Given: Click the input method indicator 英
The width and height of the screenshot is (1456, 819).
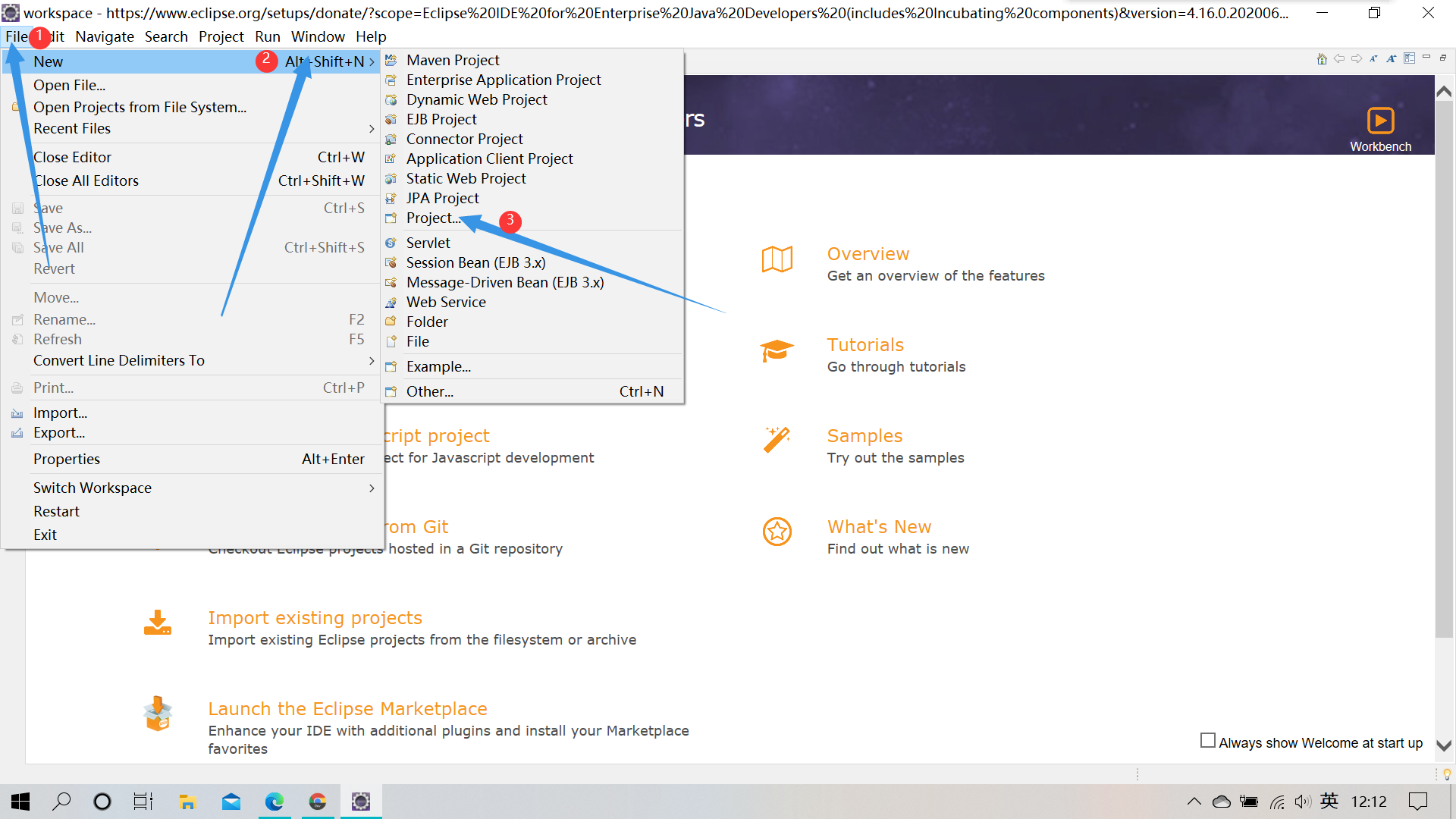Looking at the screenshot, I should point(1329,802).
